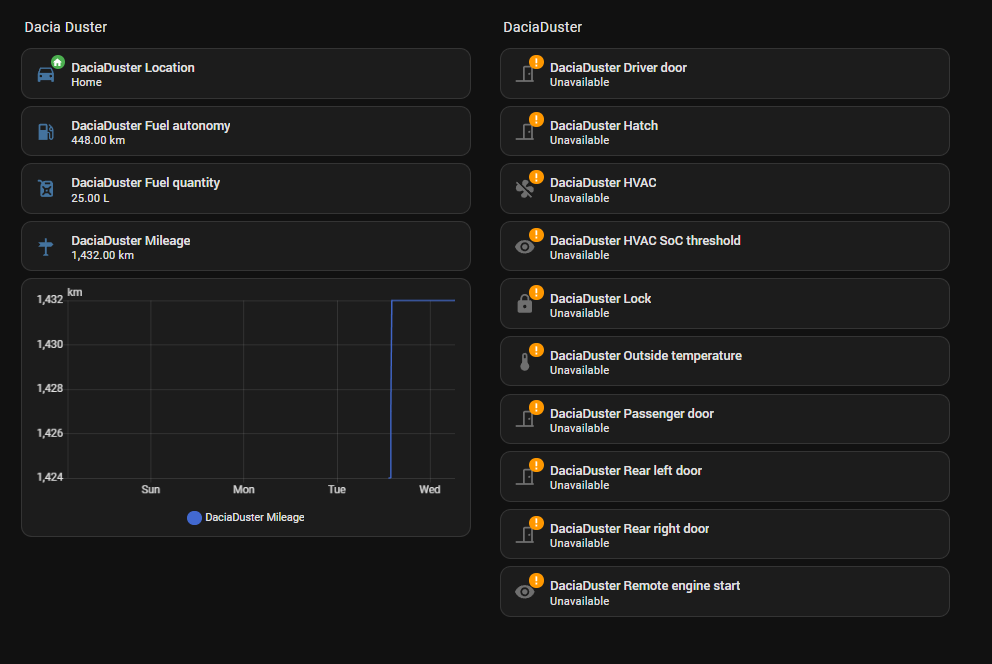The width and height of the screenshot is (992, 664).
Task: Click the eye icon for HVAC SoC threshold
Action: click(524, 247)
